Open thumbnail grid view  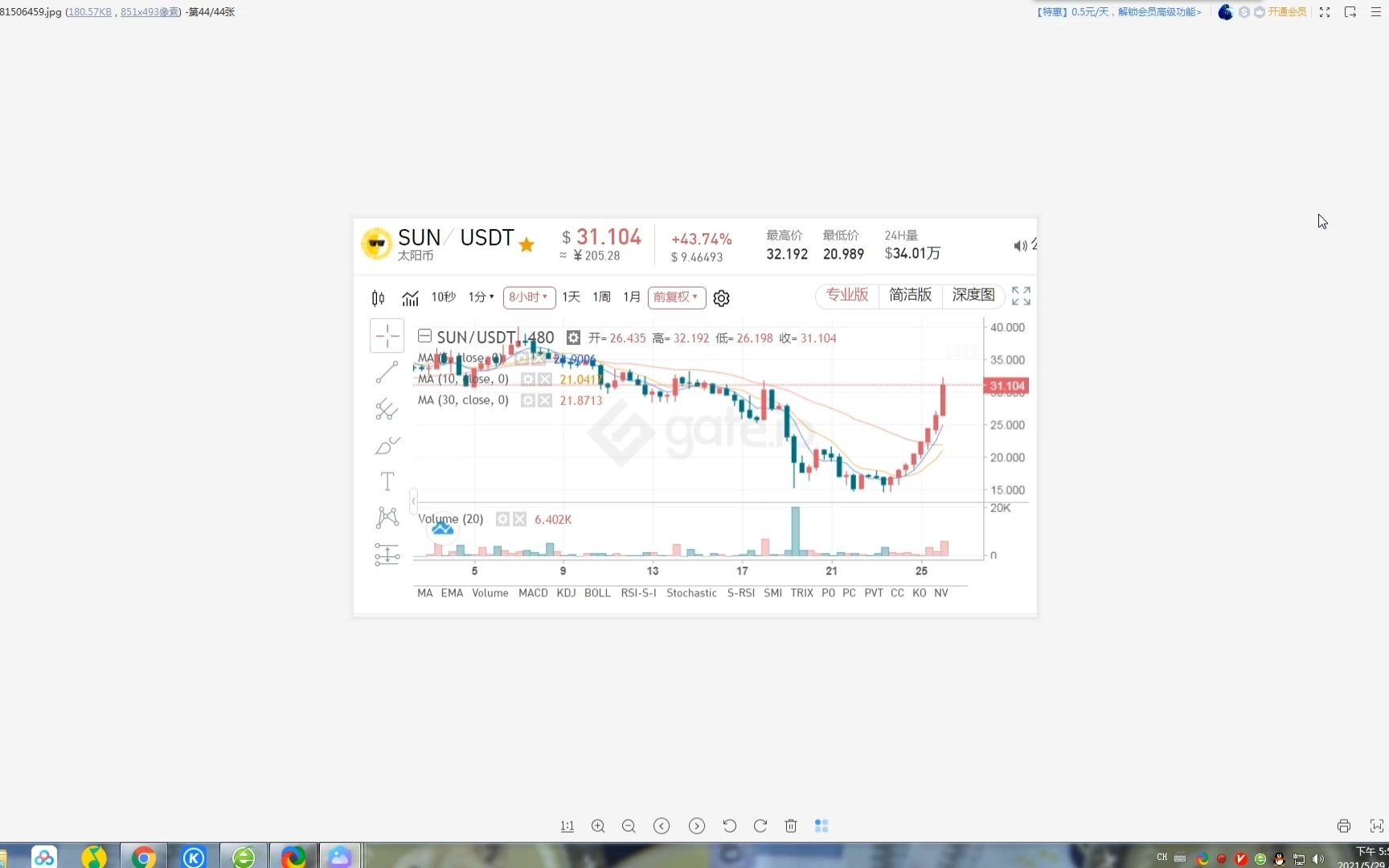[x=822, y=826]
